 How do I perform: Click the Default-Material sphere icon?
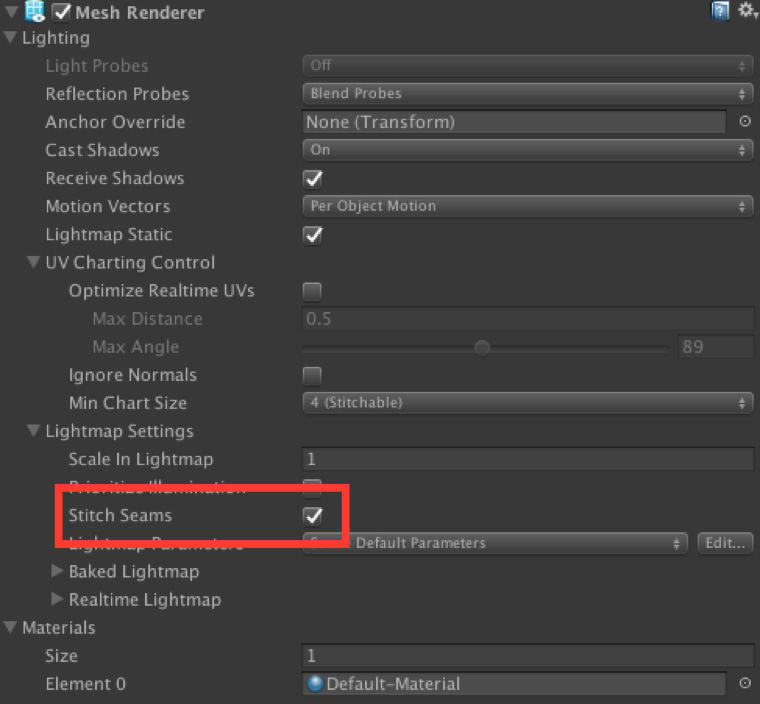pos(315,684)
